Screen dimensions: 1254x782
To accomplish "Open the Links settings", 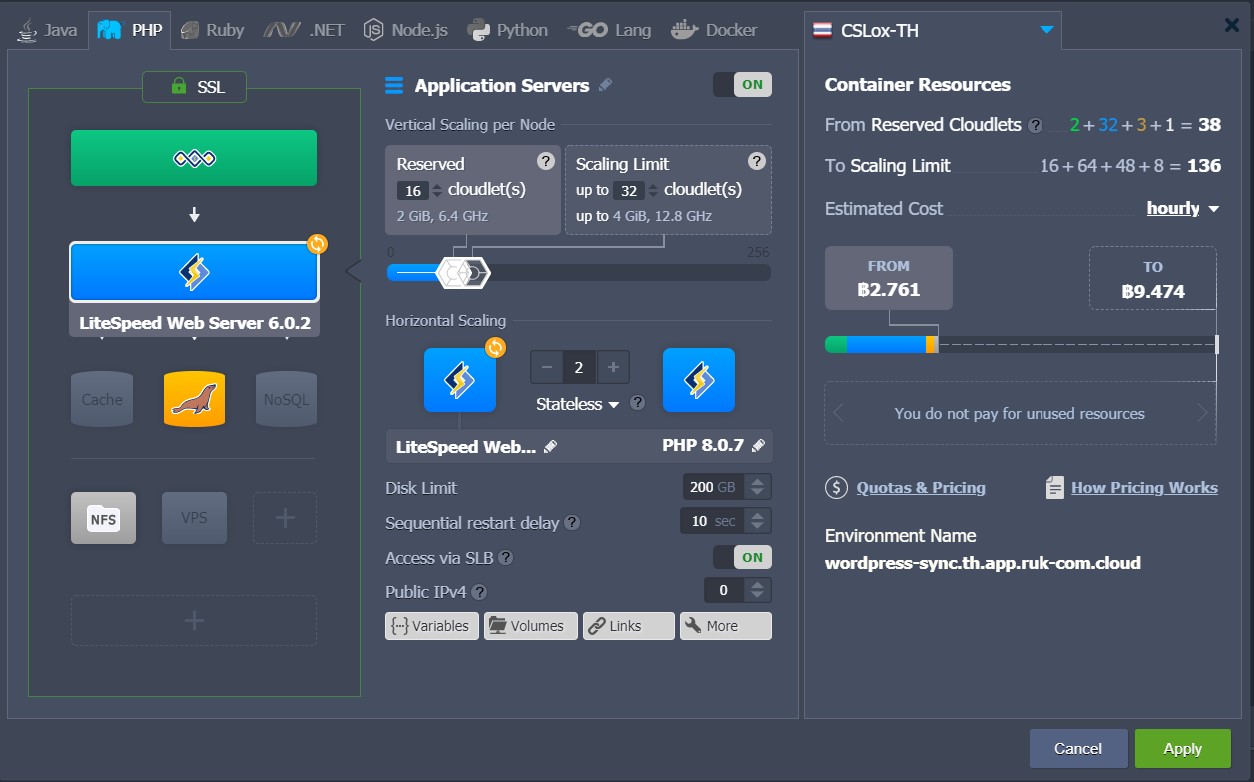I will click(x=628, y=626).
